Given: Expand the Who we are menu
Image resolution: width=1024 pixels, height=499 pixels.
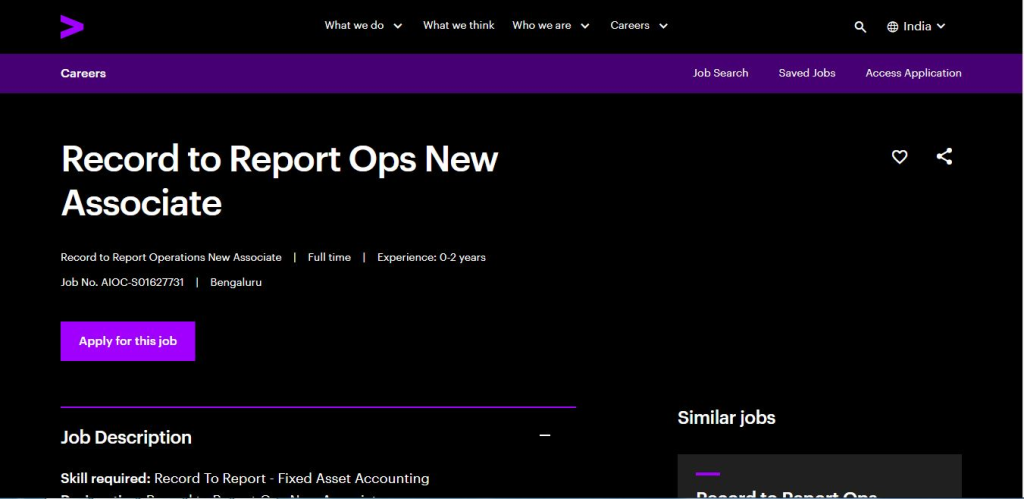Looking at the screenshot, I should (x=551, y=25).
